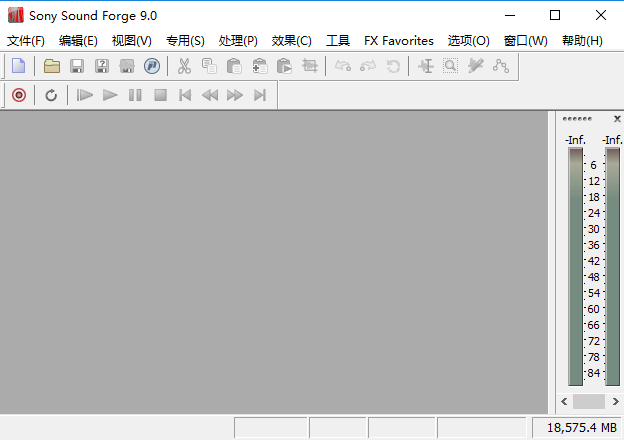Toggle Loop Playback icon
624x440 pixels.
(51, 95)
